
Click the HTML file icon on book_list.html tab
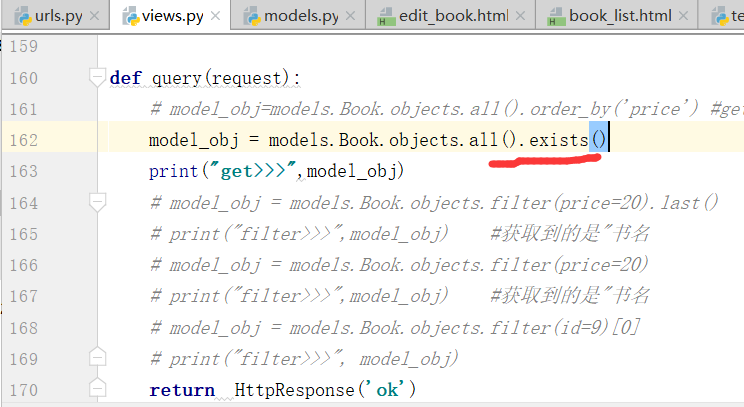(x=556, y=17)
